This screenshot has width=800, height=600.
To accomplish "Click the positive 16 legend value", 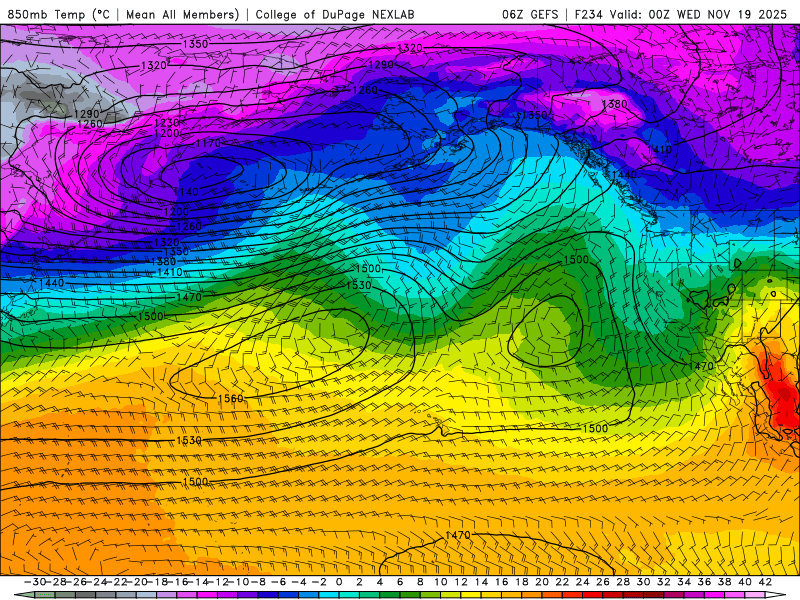I will (502, 582).
